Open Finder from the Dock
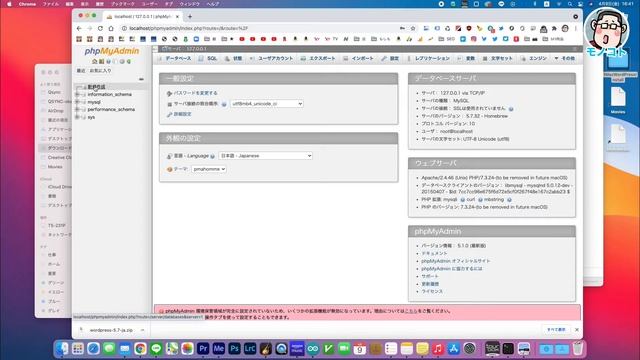The height and width of the screenshot is (360, 640). [x=62, y=349]
